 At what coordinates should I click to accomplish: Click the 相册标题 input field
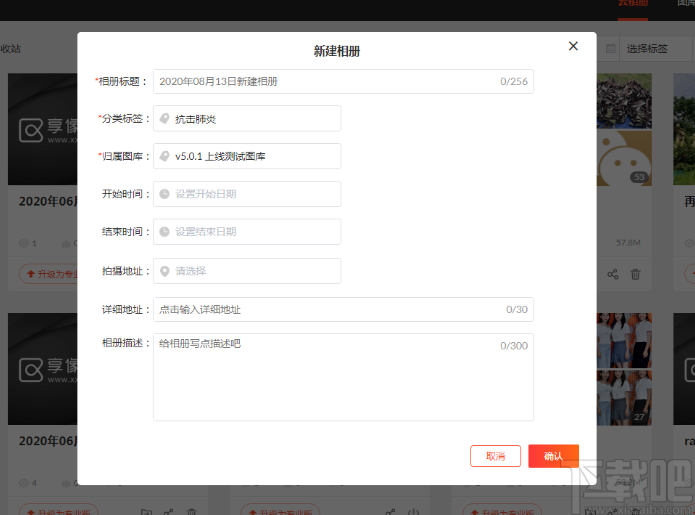point(343,82)
